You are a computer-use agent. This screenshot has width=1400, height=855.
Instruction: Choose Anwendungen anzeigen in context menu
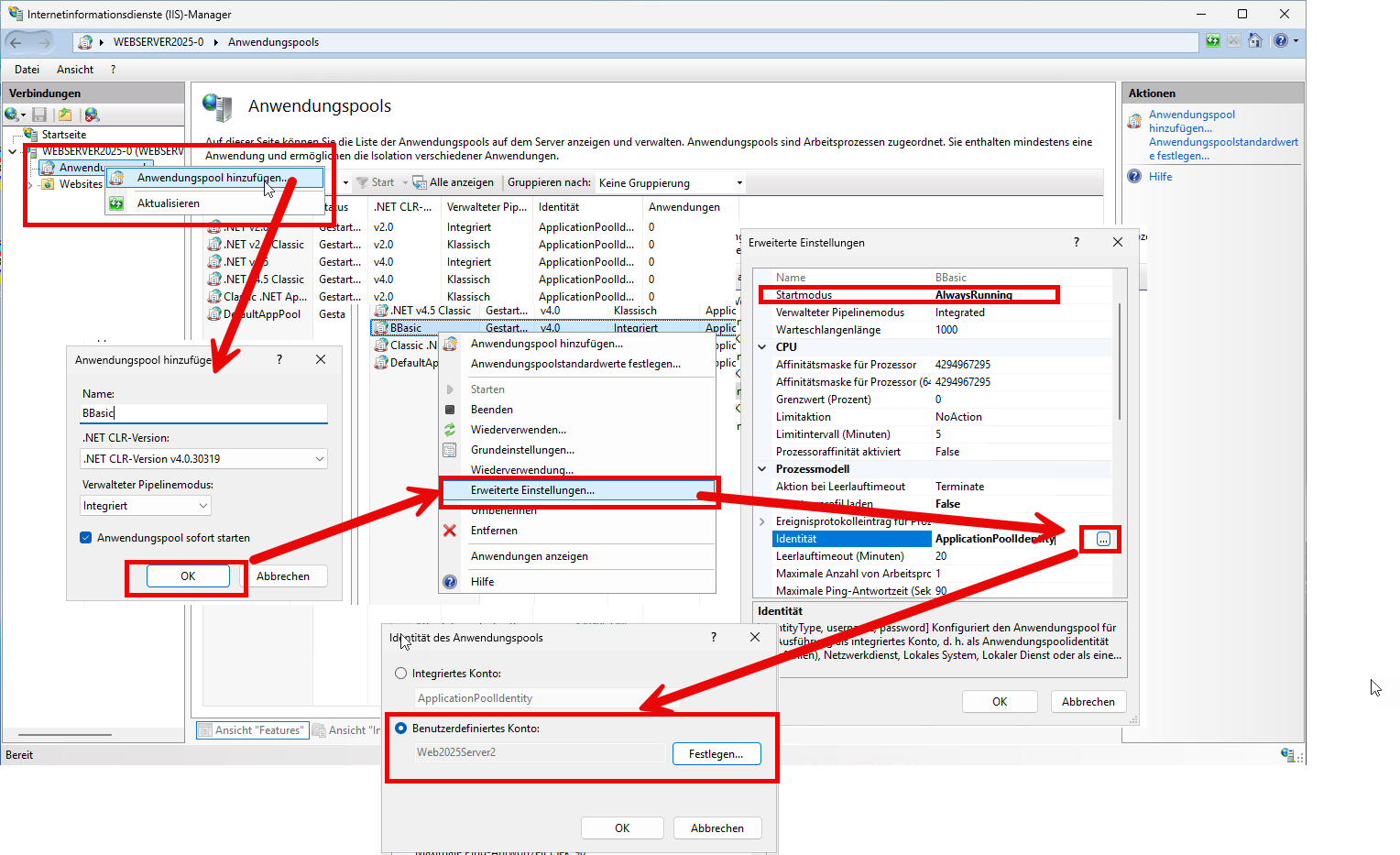[530, 556]
